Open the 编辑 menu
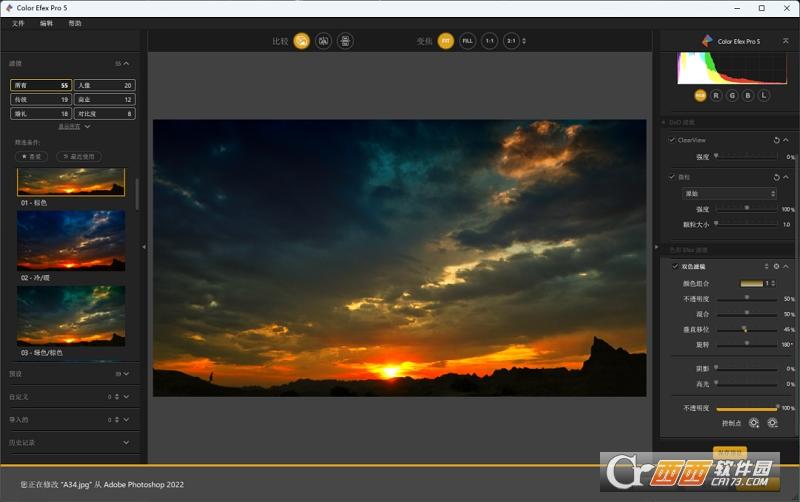The image size is (800, 502). pyautogui.click(x=46, y=23)
